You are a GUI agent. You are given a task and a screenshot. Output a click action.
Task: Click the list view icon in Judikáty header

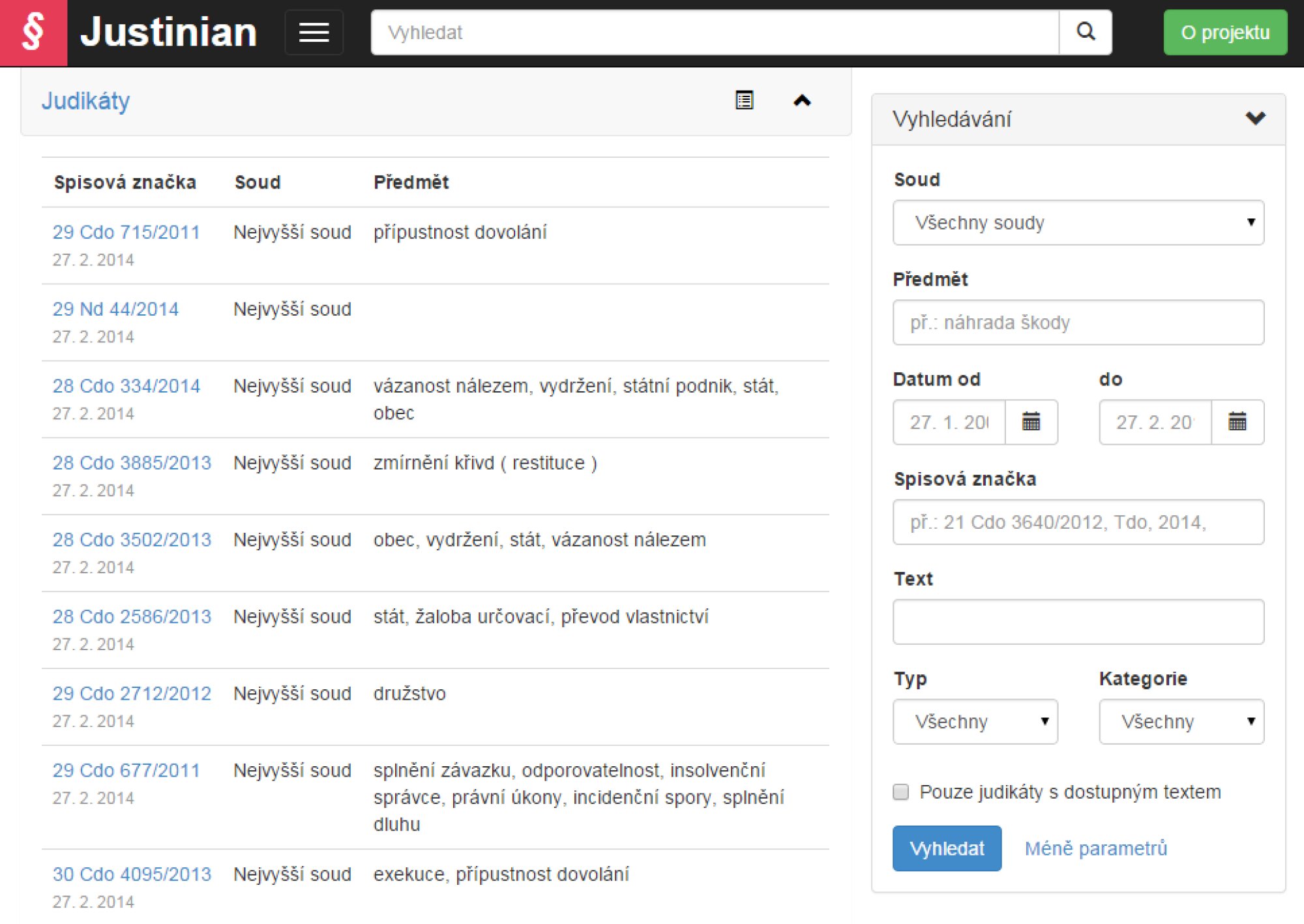(744, 100)
